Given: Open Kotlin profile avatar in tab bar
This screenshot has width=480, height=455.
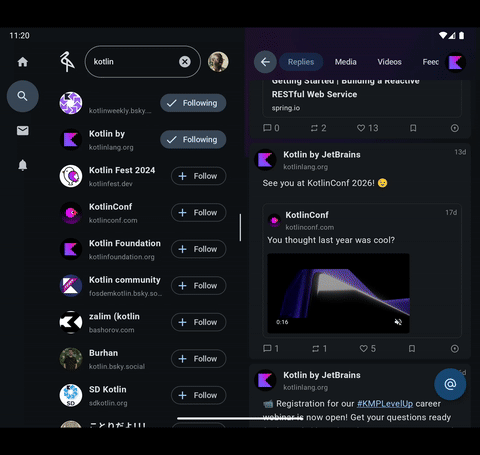Looking at the screenshot, I should tap(456, 62).
